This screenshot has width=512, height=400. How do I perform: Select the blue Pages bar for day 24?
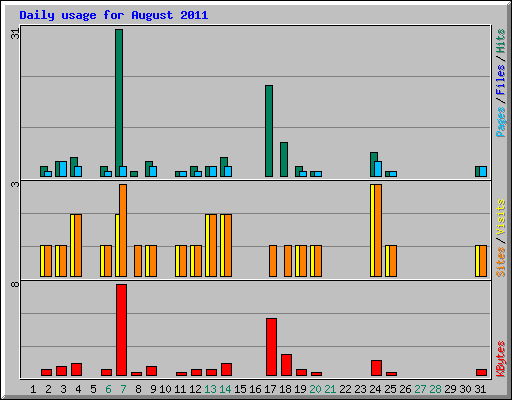pos(378,169)
